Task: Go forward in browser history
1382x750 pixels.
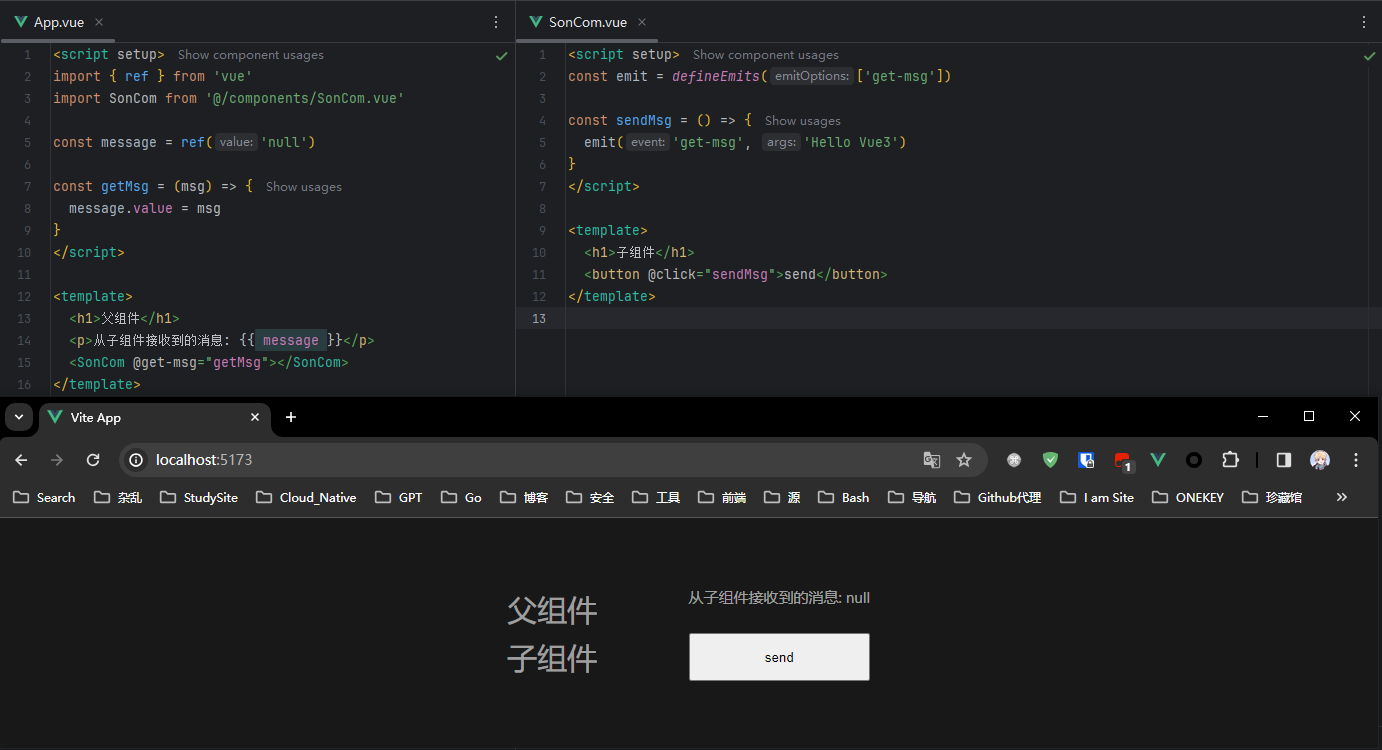Action: (x=57, y=460)
